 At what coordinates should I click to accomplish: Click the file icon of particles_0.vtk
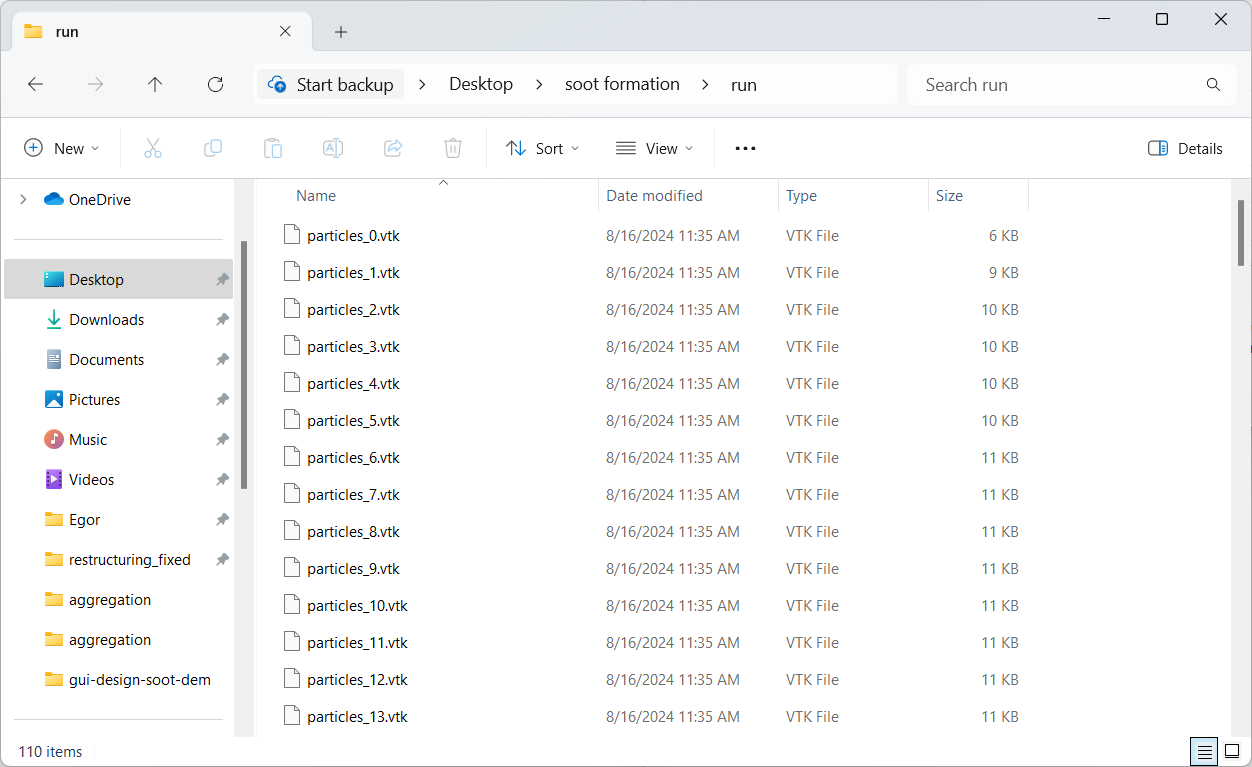click(x=292, y=235)
